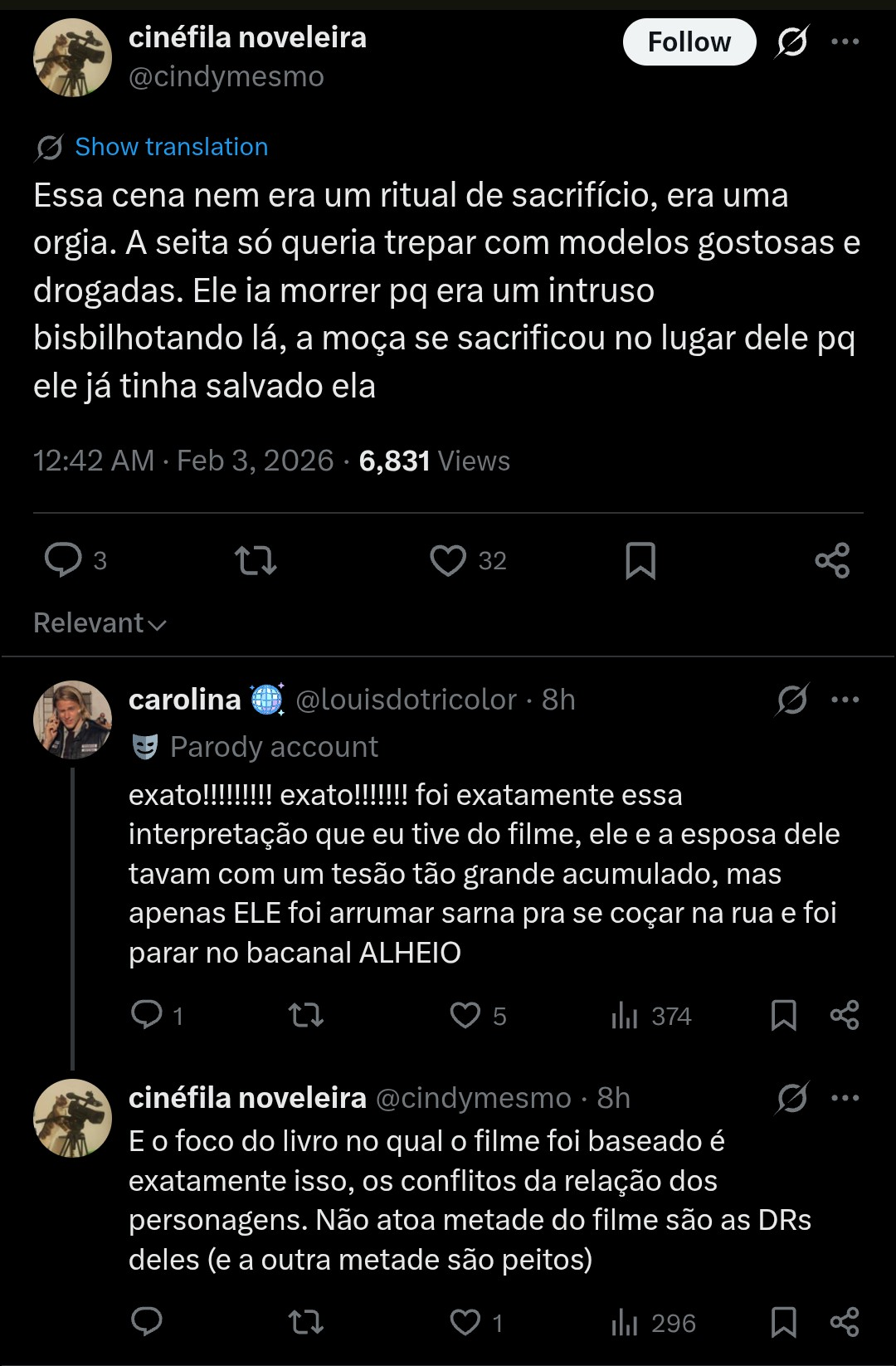Show translation of the post

(x=171, y=147)
